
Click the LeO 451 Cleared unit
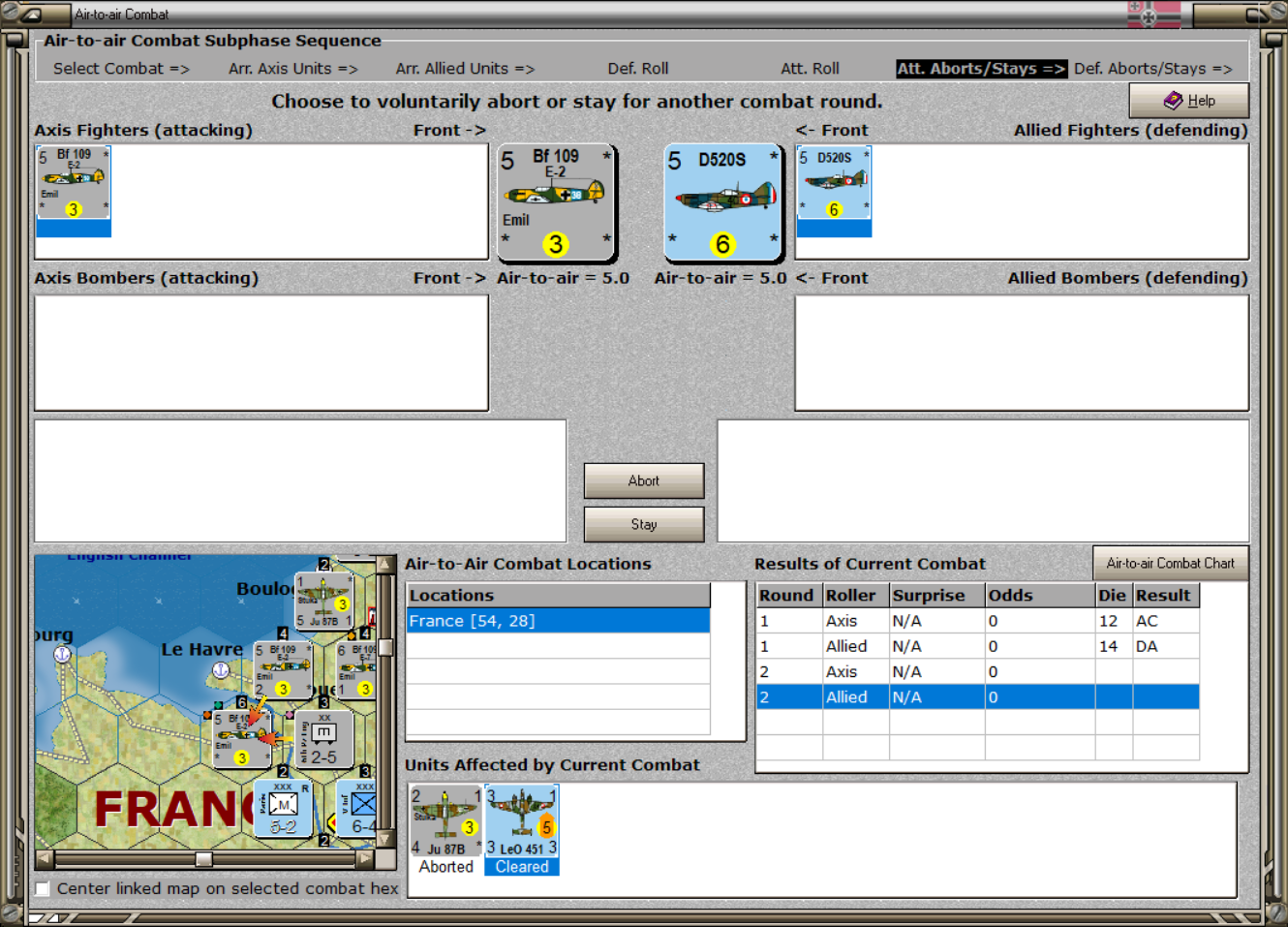pos(522,830)
